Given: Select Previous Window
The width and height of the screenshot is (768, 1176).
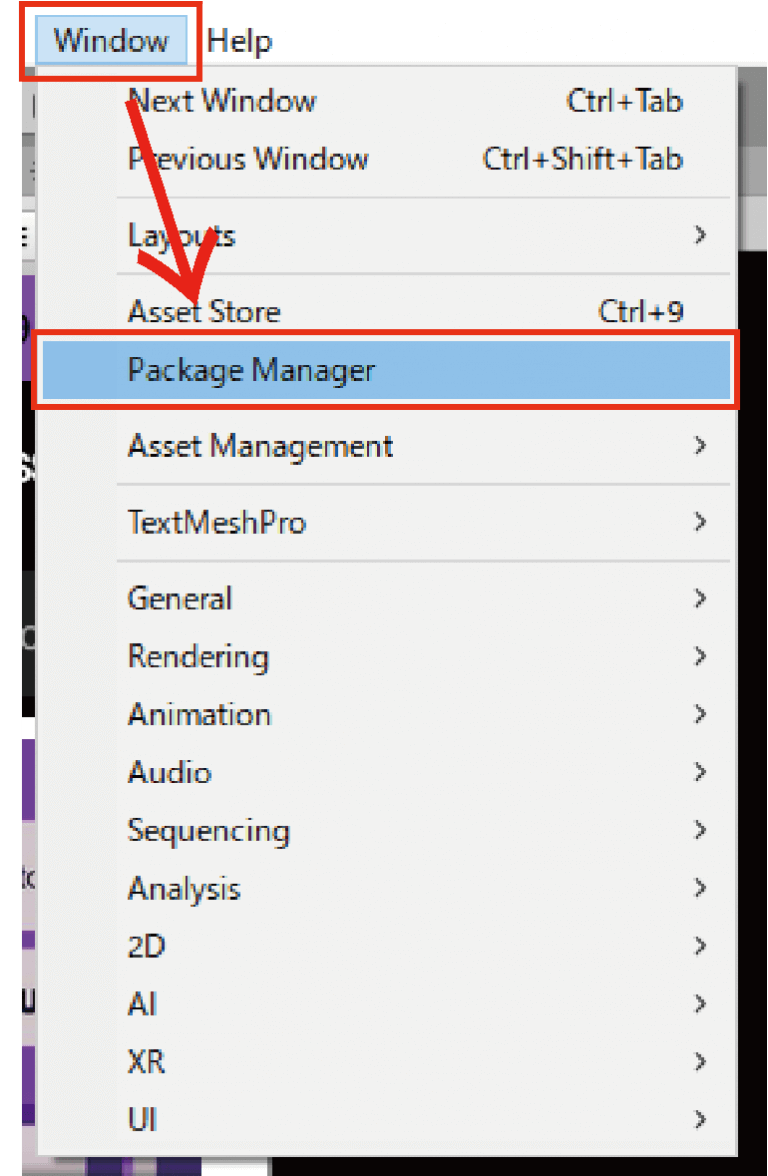Looking at the screenshot, I should [247, 158].
